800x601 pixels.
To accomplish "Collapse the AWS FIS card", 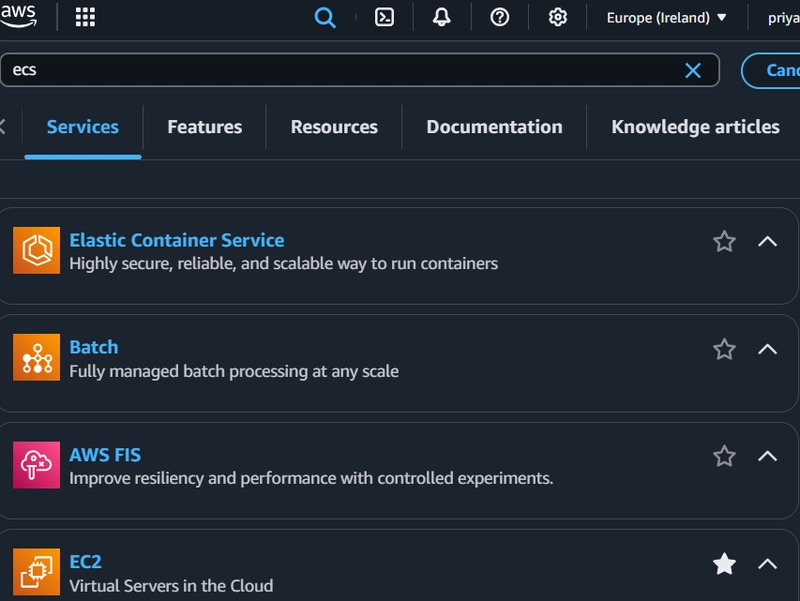I will click(767, 456).
